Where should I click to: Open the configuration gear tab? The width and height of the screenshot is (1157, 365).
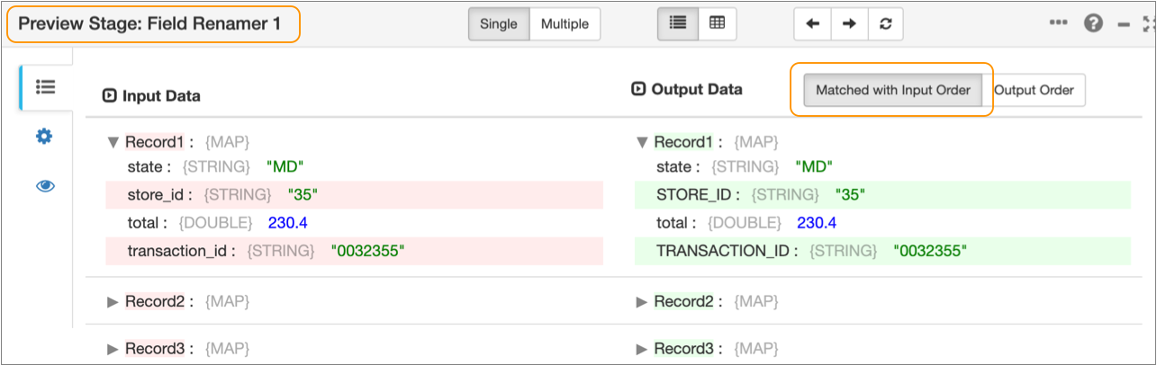(x=45, y=136)
